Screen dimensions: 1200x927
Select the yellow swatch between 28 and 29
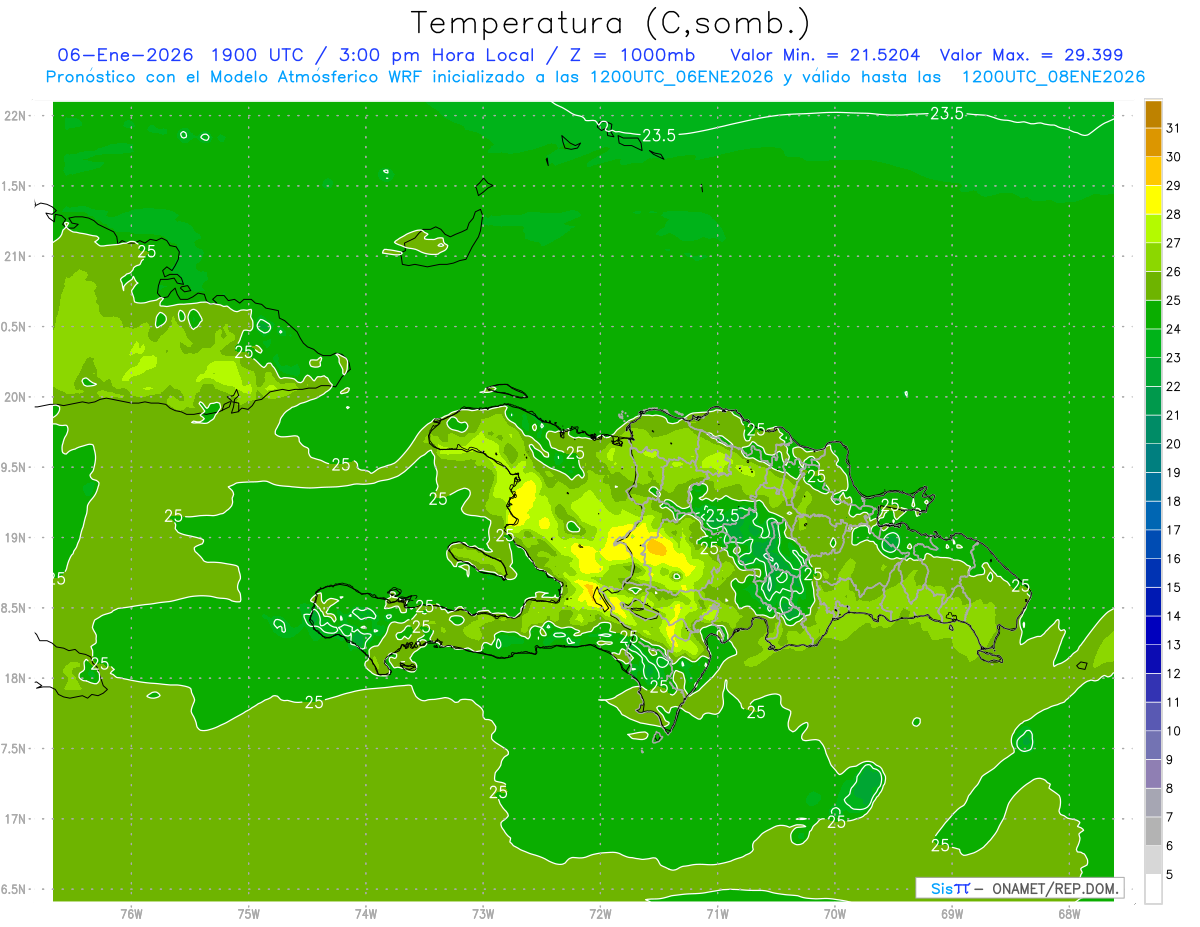coord(1153,200)
